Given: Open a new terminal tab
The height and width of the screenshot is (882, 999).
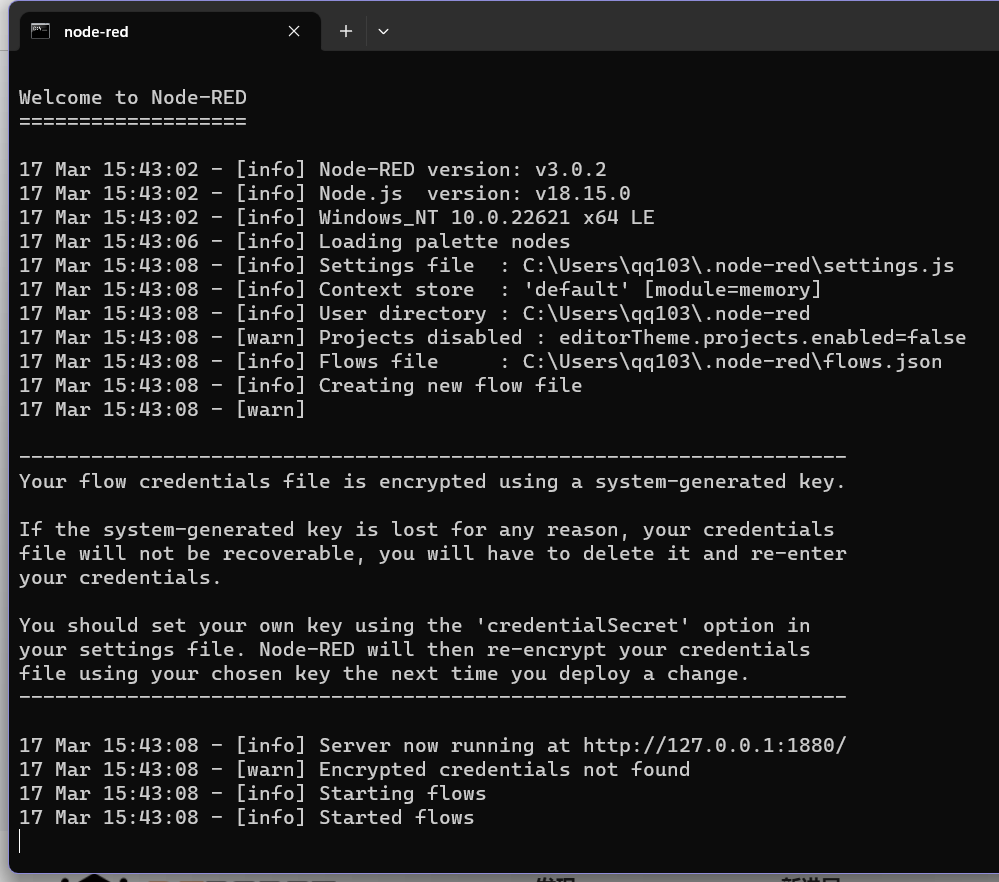Looking at the screenshot, I should pyautogui.click(x=345, y=31).
